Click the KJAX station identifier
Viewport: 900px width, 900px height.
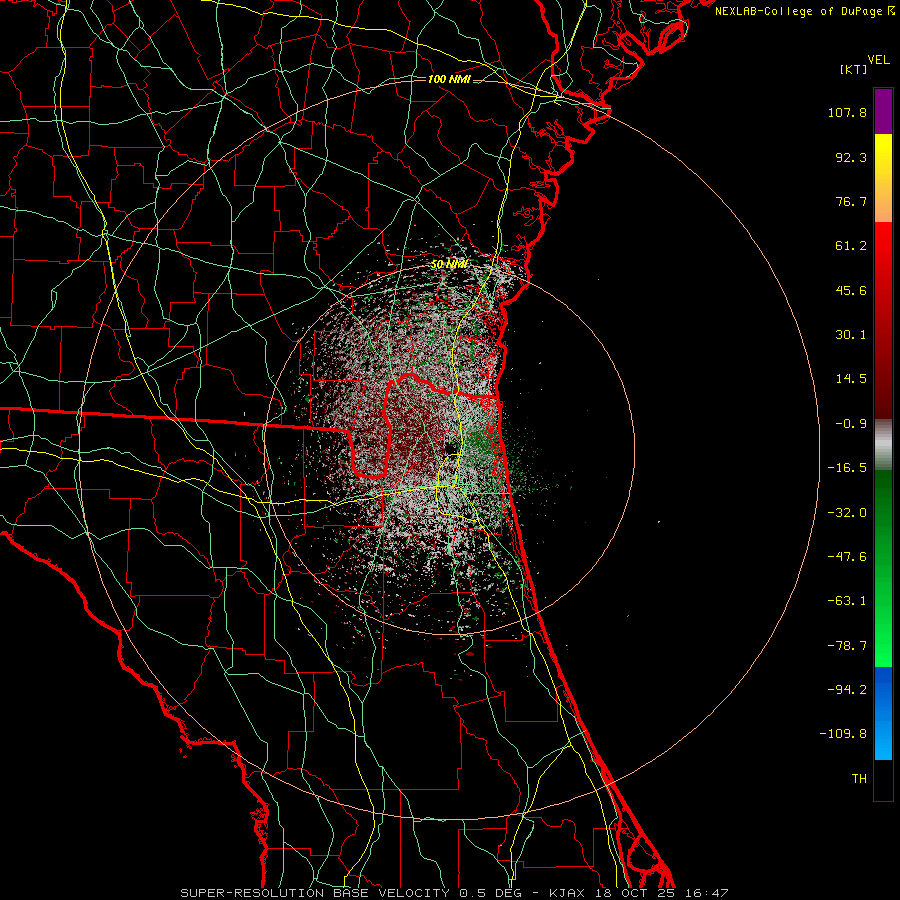[568, 893]
